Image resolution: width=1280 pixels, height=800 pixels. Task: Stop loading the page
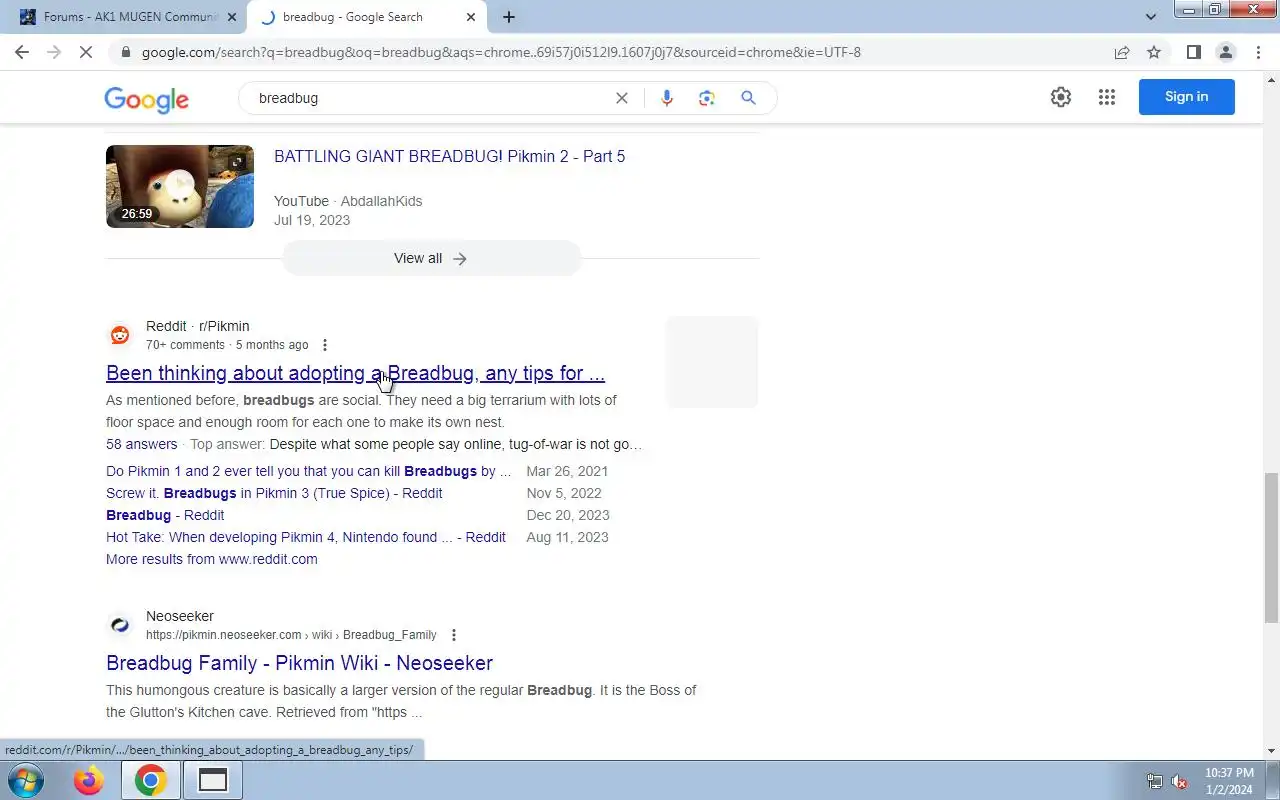tap(86, 52)
